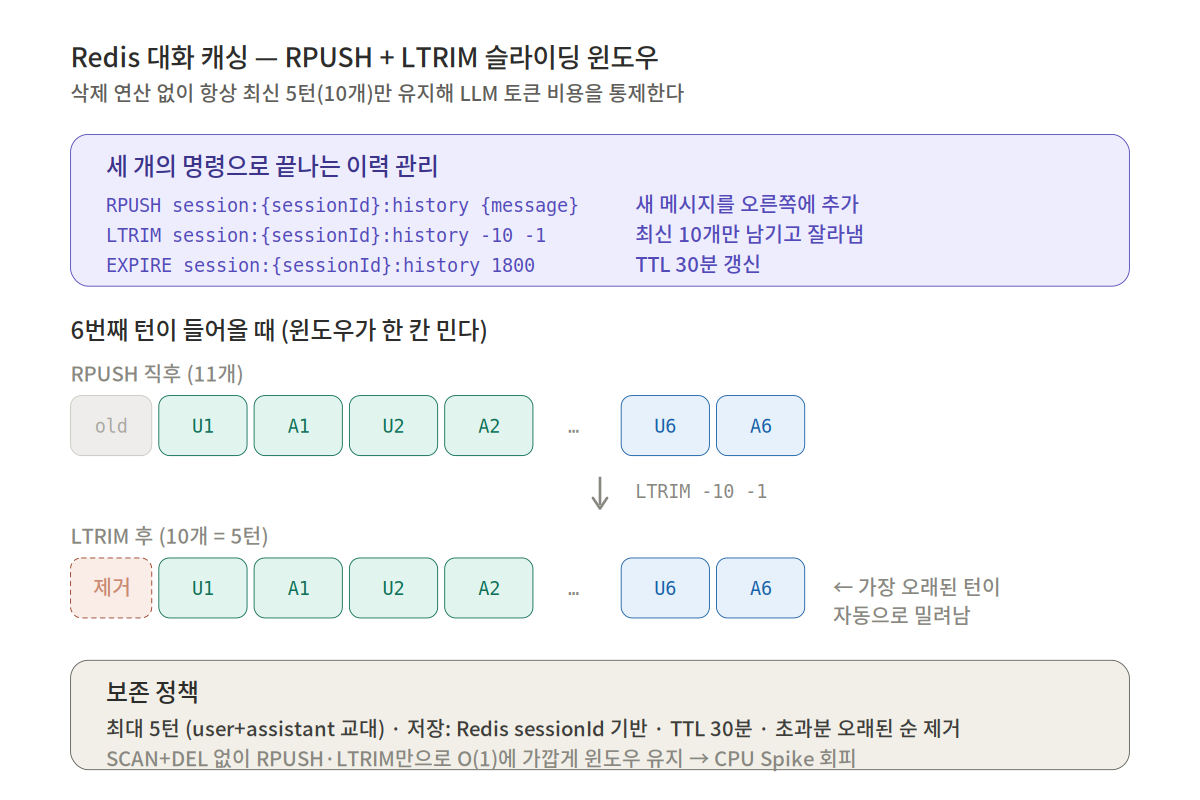This screenshot has width=1200, height=800.
Task: Click the RPUSH session history command line
Action: pos(342,206)
